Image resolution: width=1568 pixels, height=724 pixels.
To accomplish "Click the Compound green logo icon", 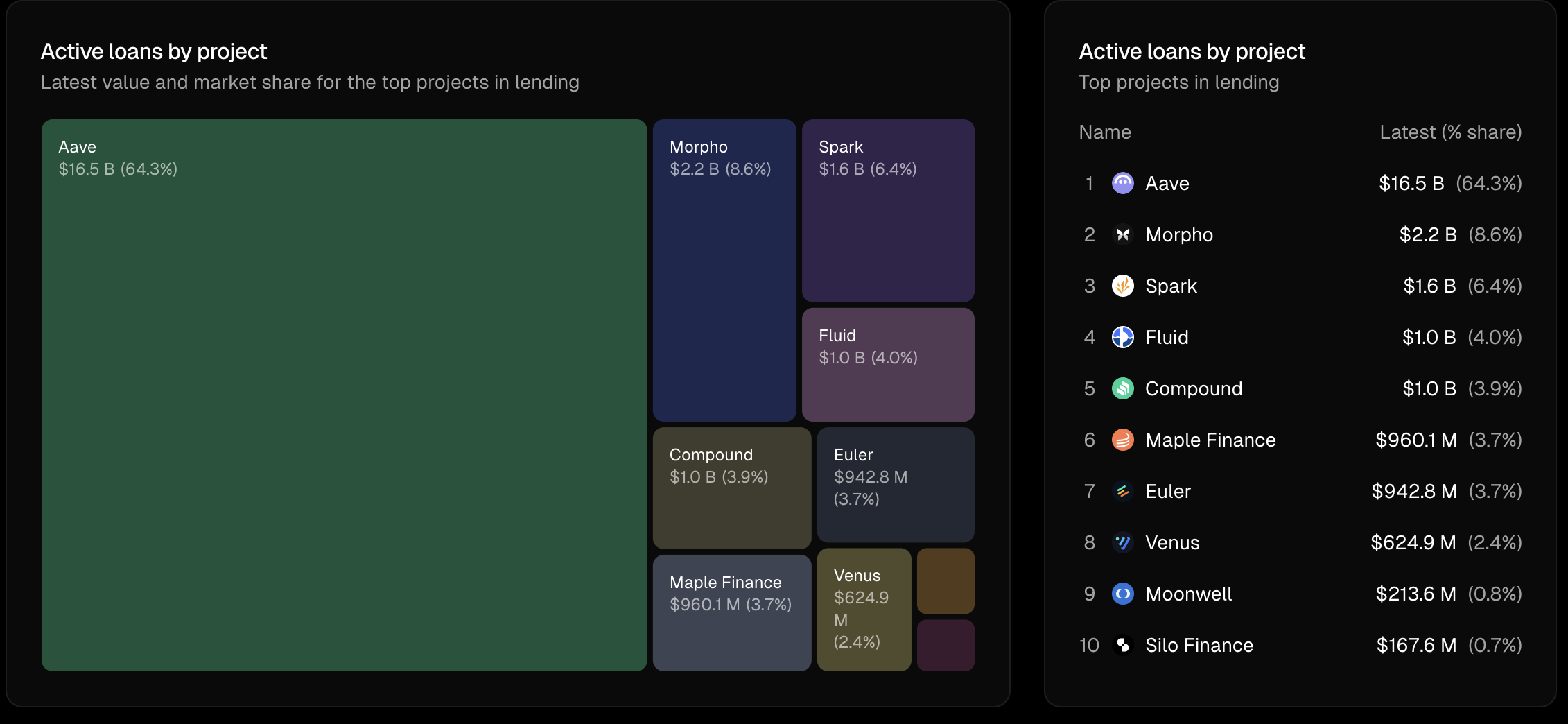I will point(1122,388).
